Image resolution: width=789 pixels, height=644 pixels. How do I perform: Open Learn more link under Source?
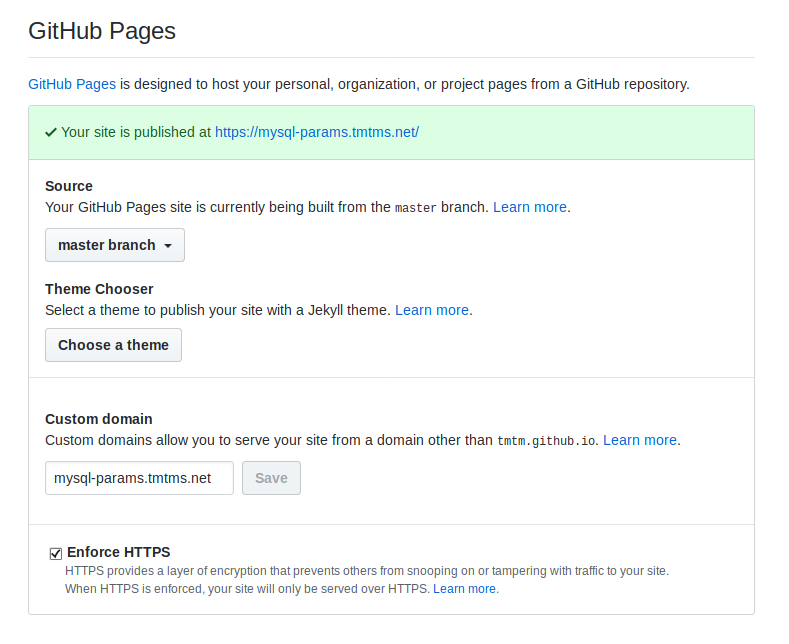pos(530,207)
